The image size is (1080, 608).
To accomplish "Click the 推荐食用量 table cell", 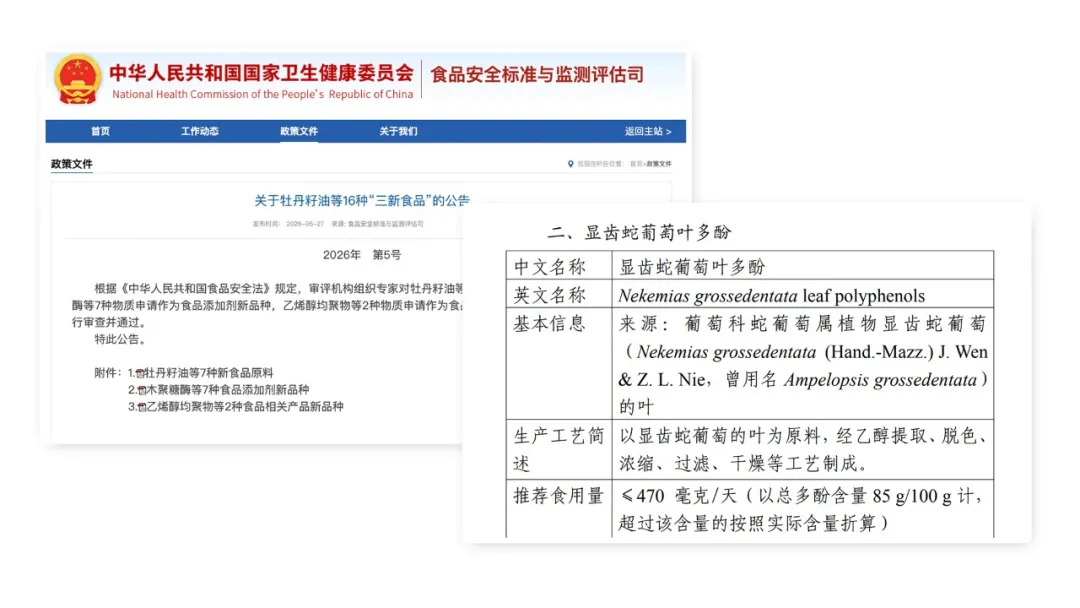I will click(559, 508).
